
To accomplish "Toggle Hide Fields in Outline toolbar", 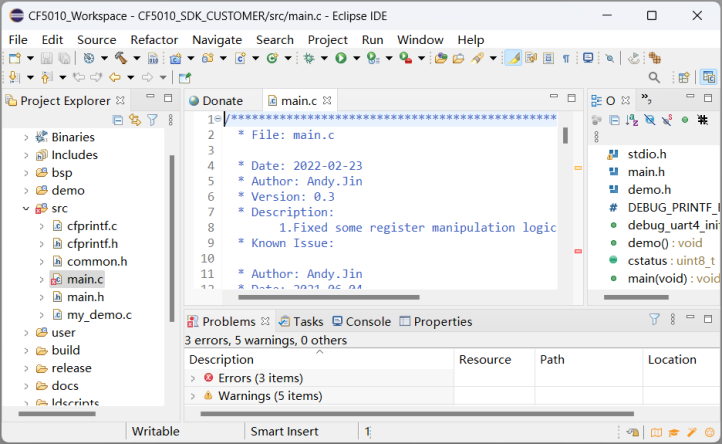I will [x=649, y=120].
